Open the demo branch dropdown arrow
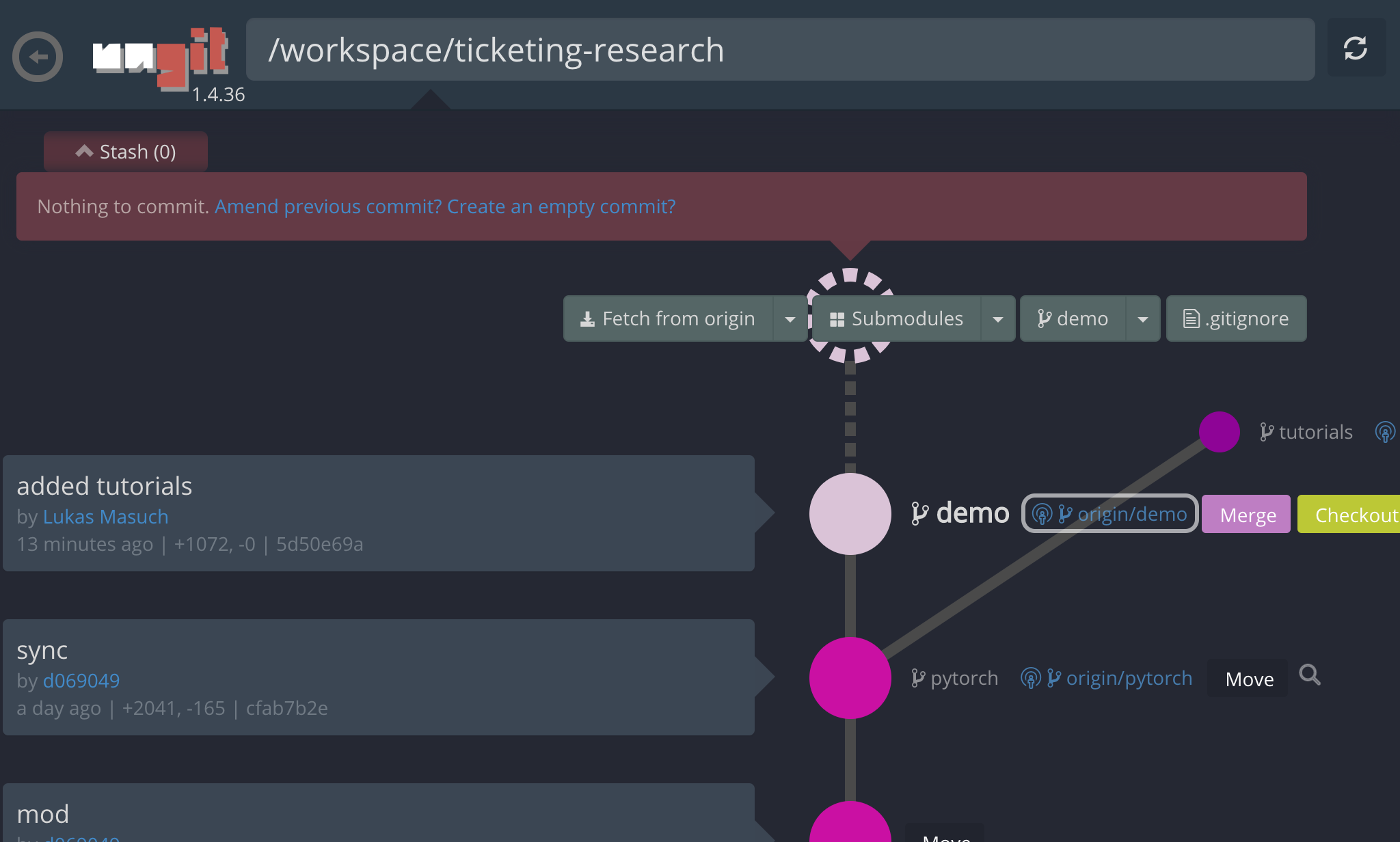 (1143, 319)
